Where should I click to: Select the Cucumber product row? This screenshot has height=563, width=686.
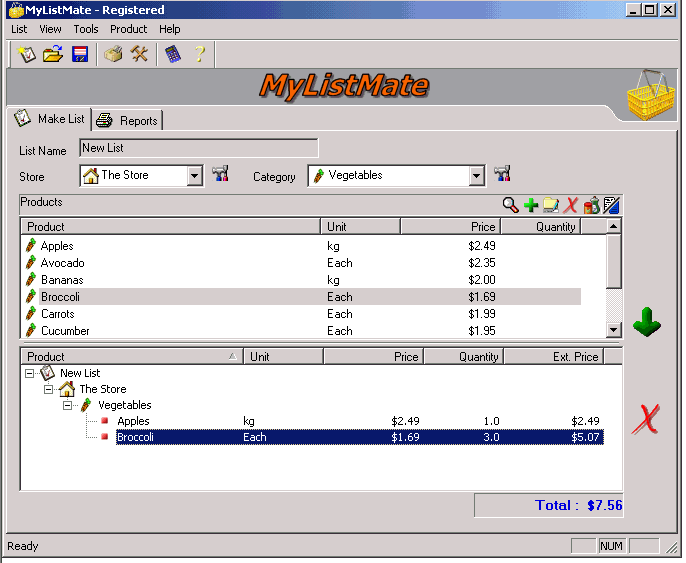coord(302,331)
